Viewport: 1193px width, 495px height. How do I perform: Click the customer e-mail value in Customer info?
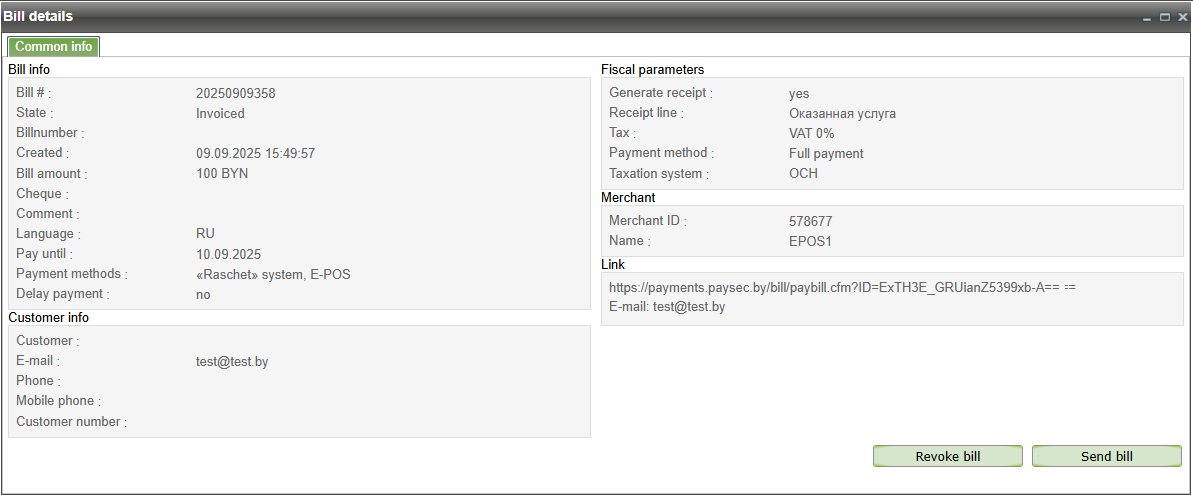(232, 361)
